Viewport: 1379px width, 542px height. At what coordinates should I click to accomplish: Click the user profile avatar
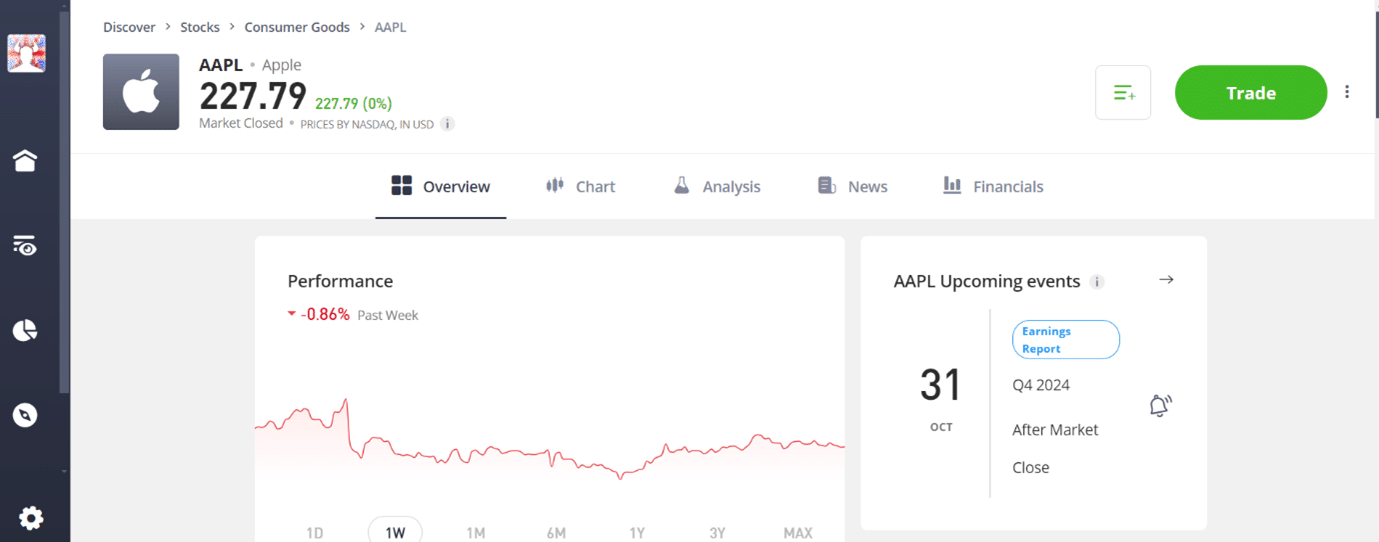[27, 52]
